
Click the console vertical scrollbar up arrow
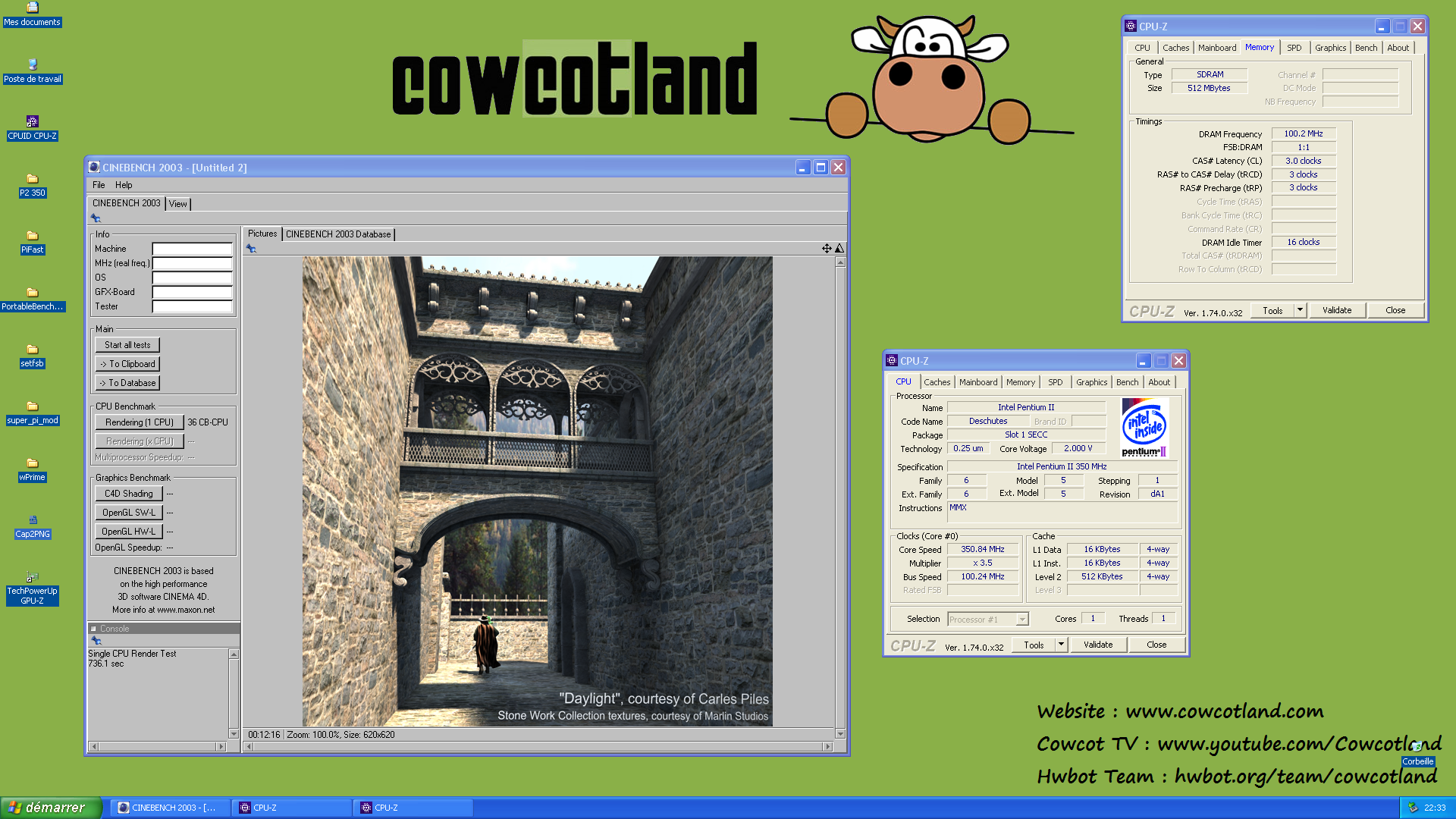[234, 654]
